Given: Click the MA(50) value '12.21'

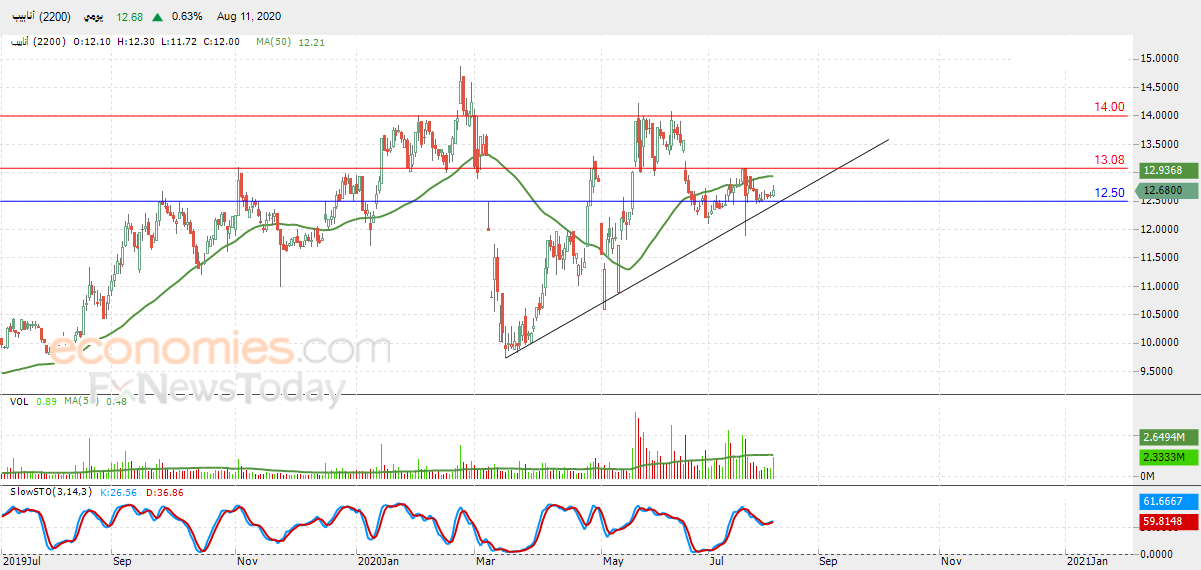Looking at the screenshot, I should click(312, 41).
